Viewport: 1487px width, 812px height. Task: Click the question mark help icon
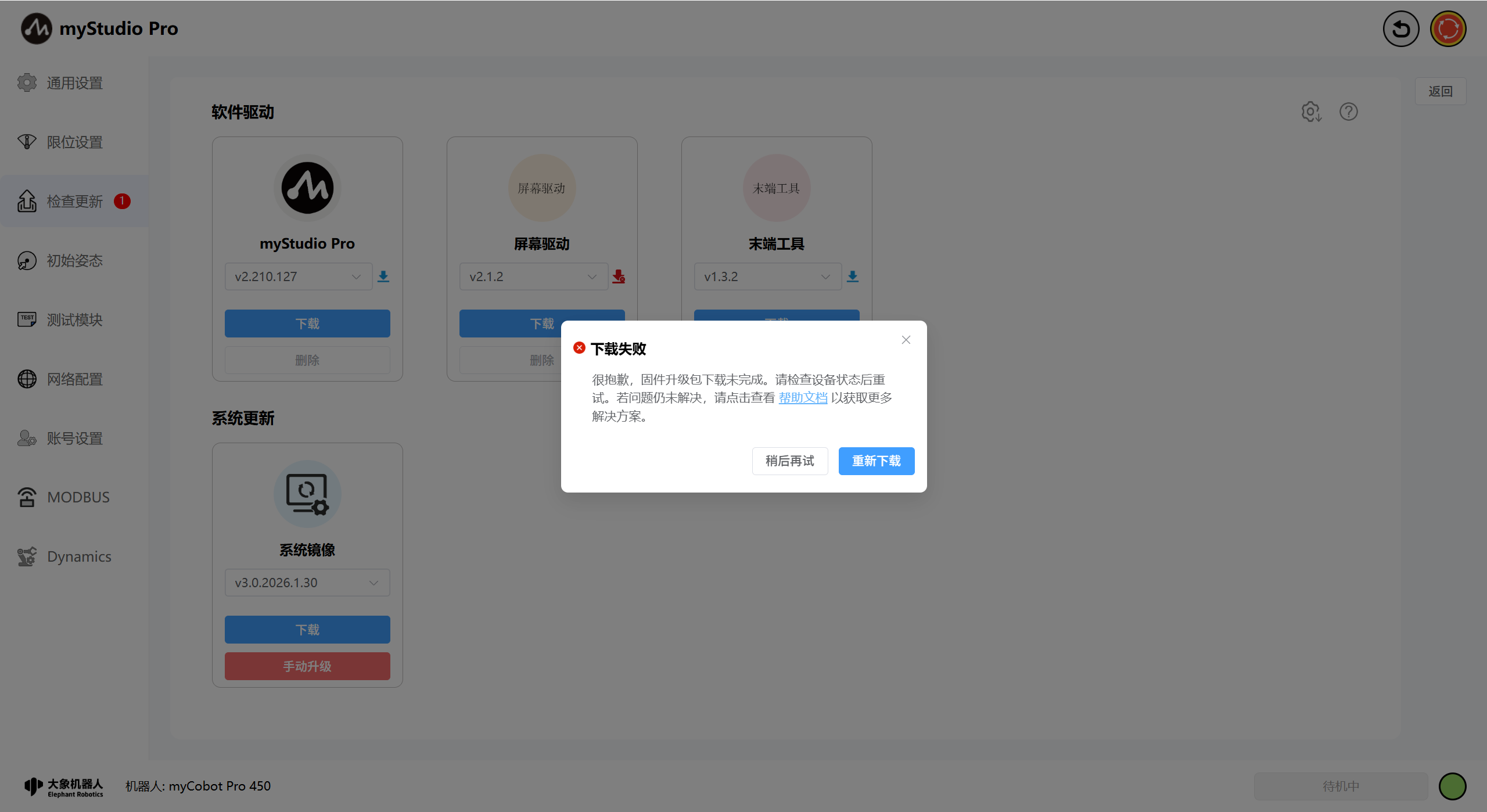click(x=1348, y=112)
